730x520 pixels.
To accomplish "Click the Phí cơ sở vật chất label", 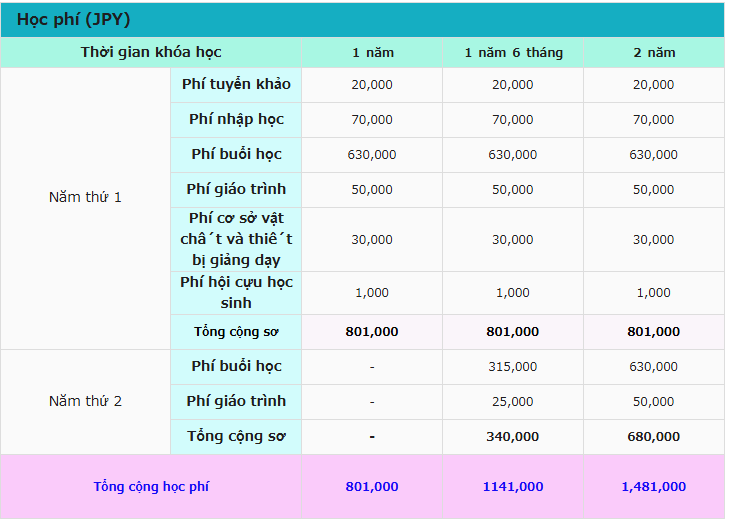I will (236, 239).
